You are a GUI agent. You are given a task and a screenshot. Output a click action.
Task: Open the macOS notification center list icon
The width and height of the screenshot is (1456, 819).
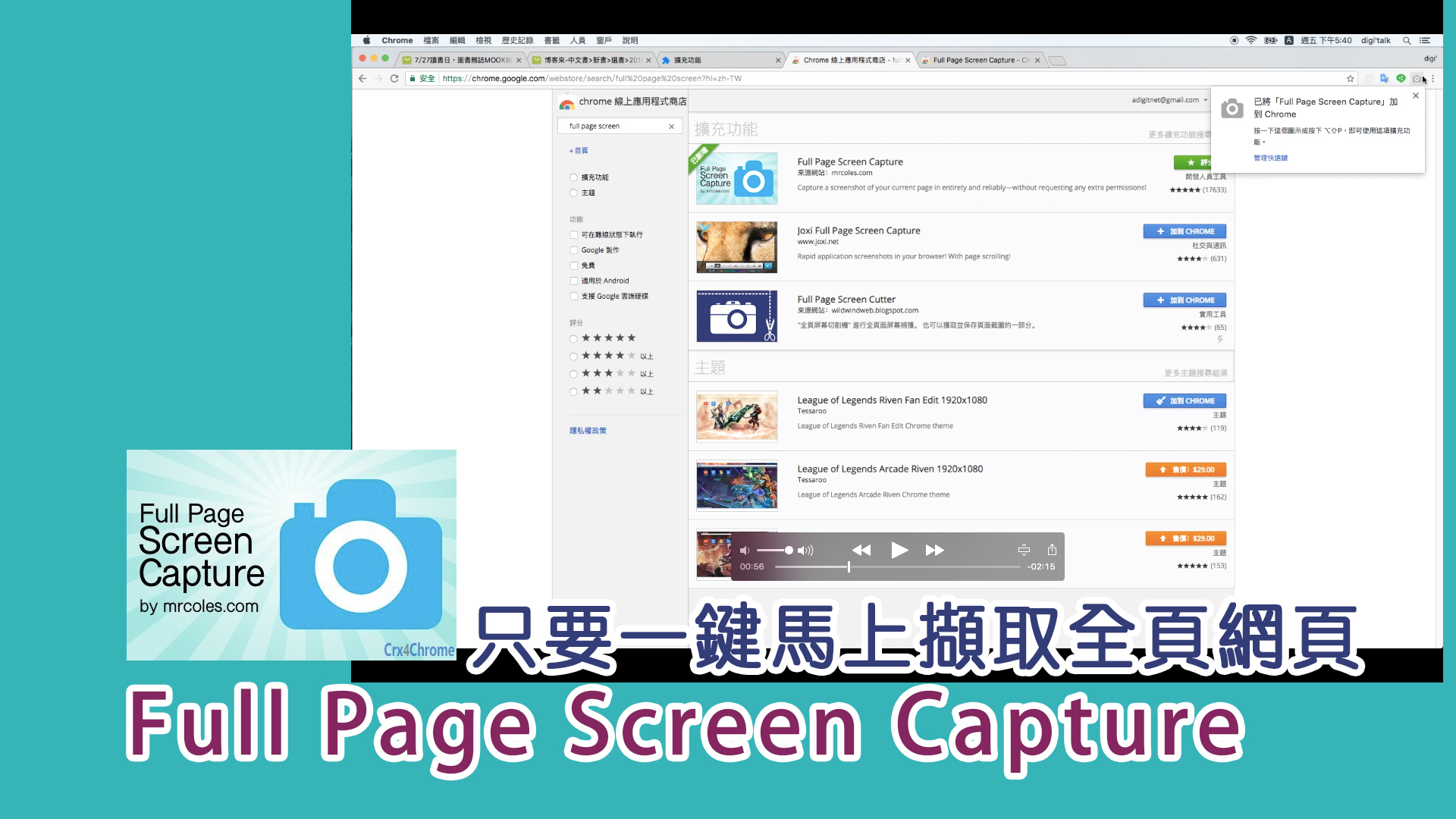[1425, 41]
